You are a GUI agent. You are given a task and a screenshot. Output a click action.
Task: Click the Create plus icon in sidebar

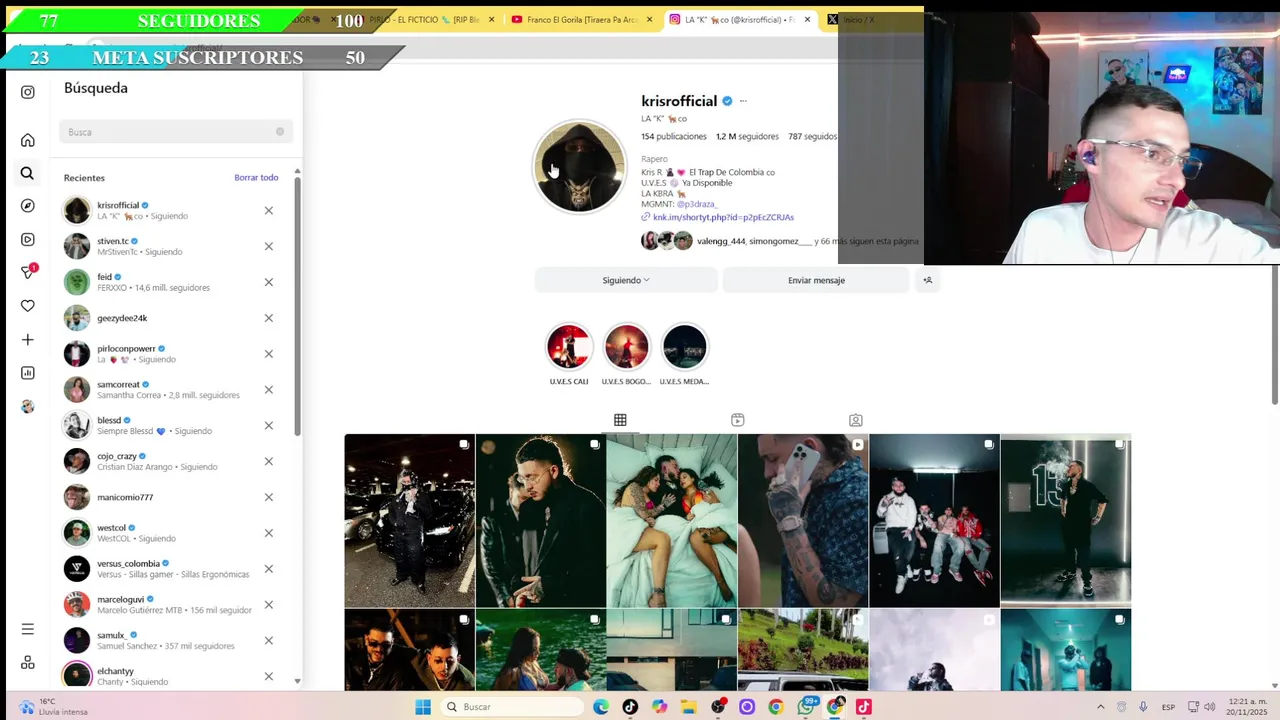[27, 340]
